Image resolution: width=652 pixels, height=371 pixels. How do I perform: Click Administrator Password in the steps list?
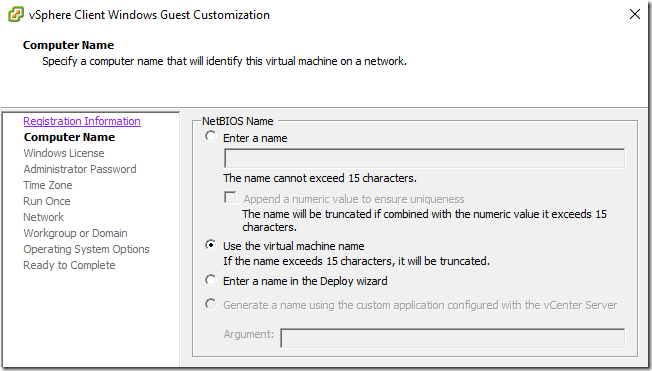pos(80,169)
